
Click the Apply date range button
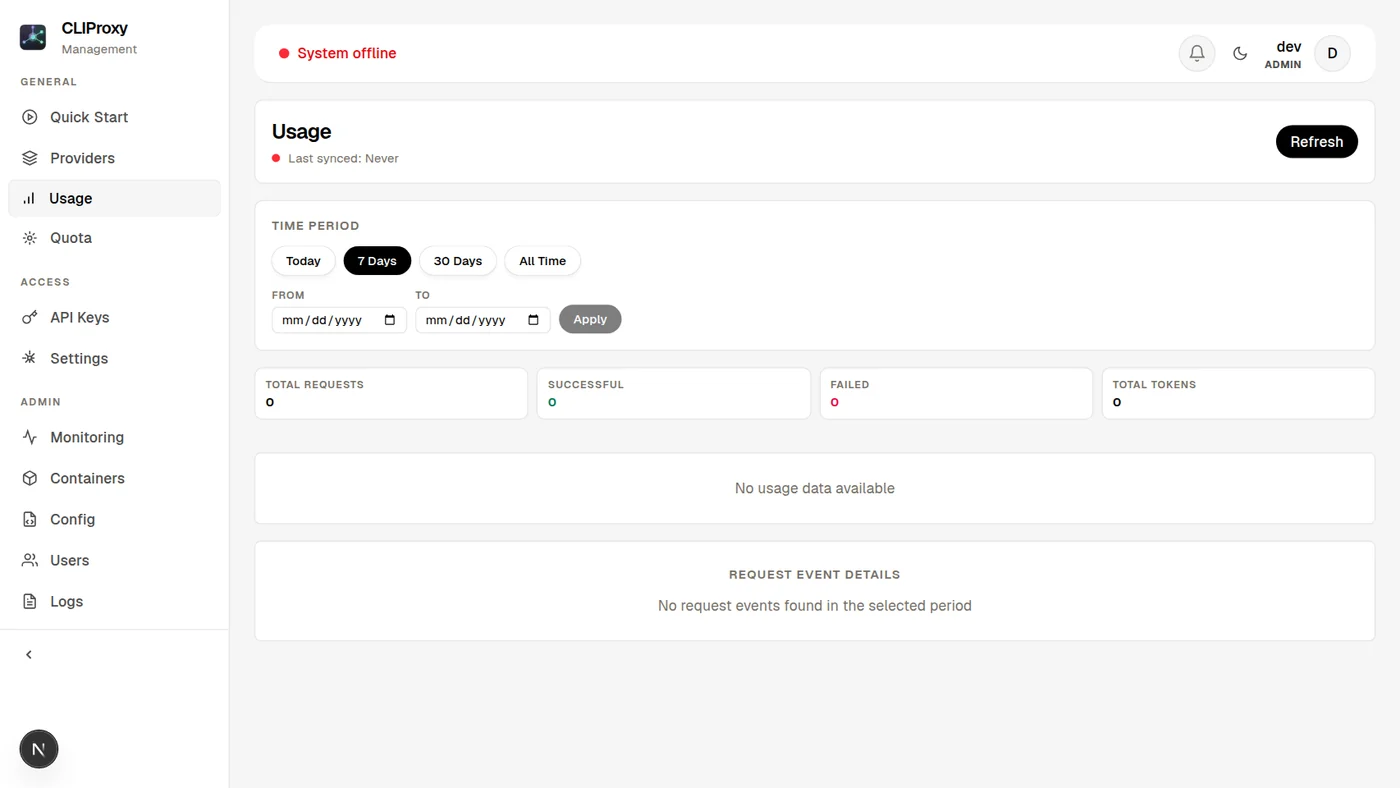click(590, 319)
